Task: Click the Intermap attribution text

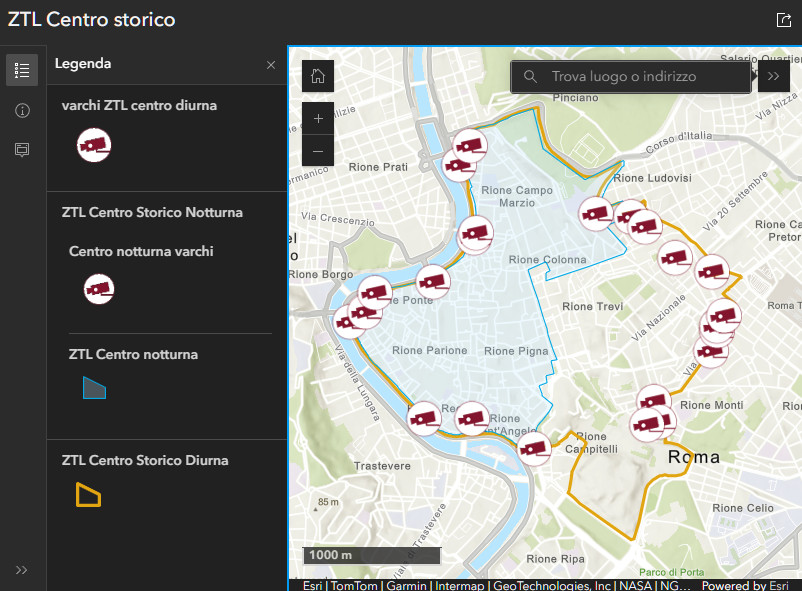Action: click(x=459, y=585)
